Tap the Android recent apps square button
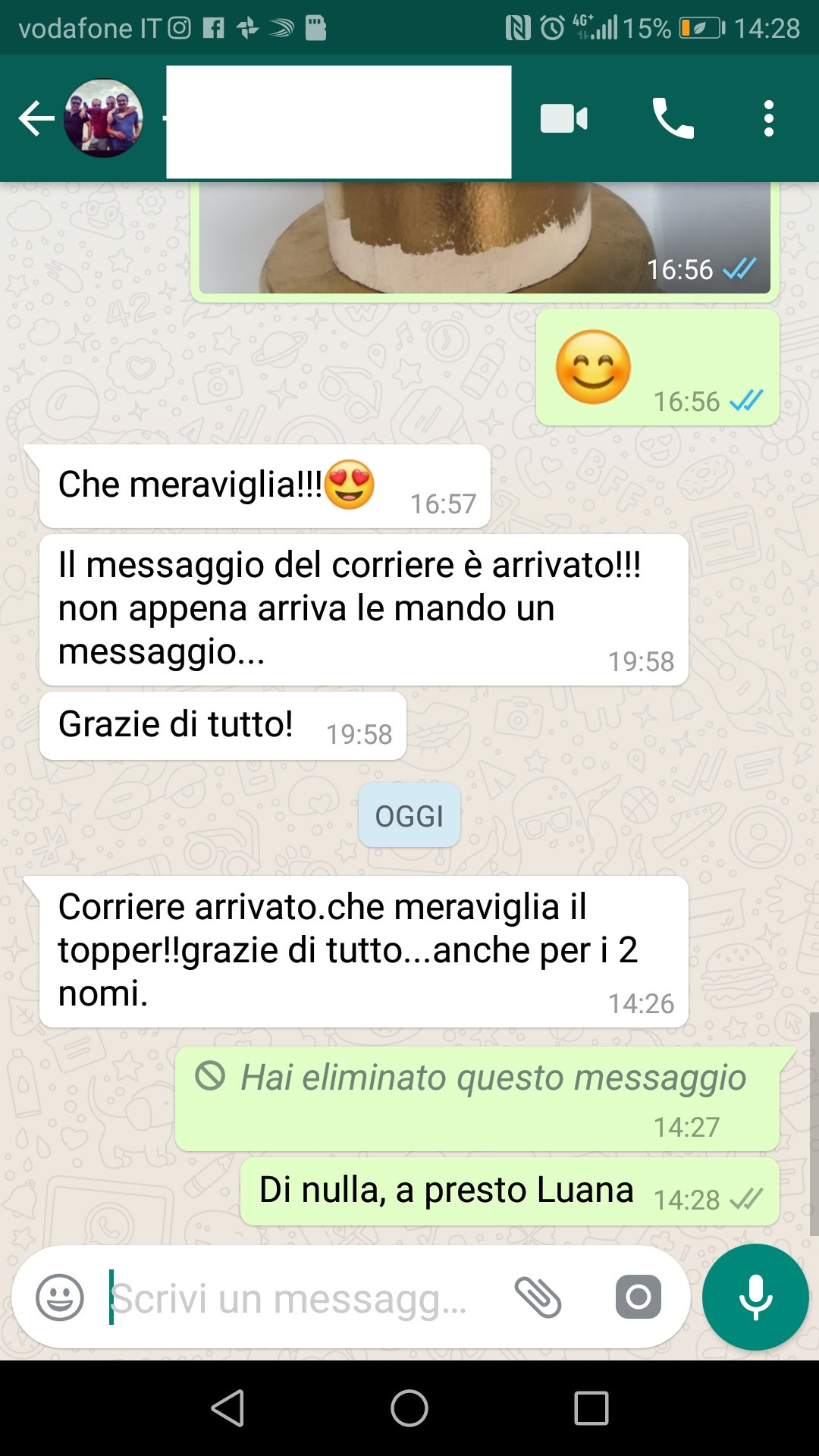This screenshot has height=1456, width=819. (x=591, y=1408)
